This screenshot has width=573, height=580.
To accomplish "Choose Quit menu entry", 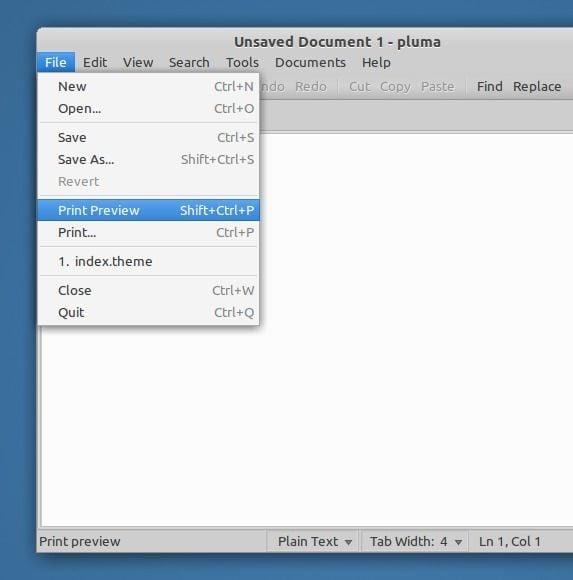I will (x=148, y=313).
